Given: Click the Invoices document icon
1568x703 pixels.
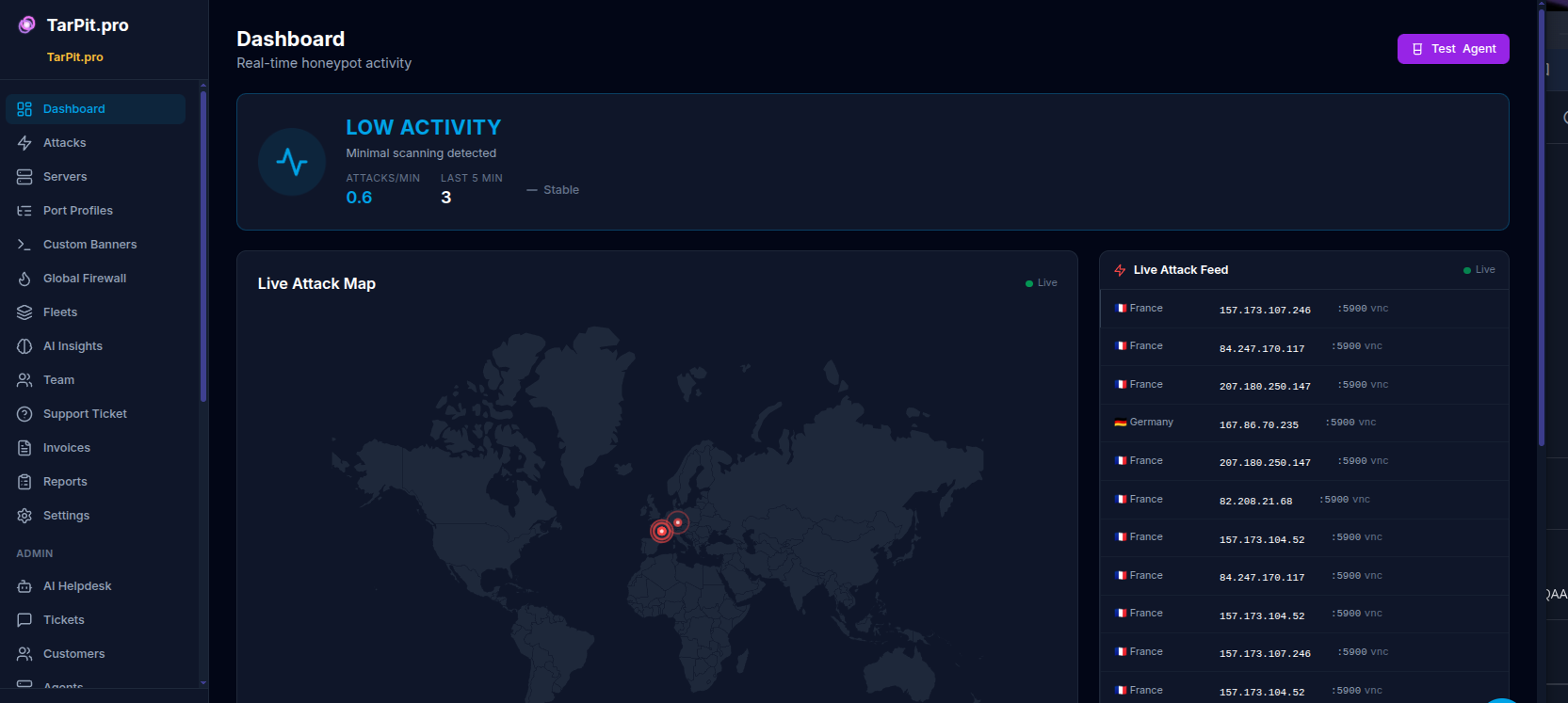Looking at the screenshot, I should [24, 448].
